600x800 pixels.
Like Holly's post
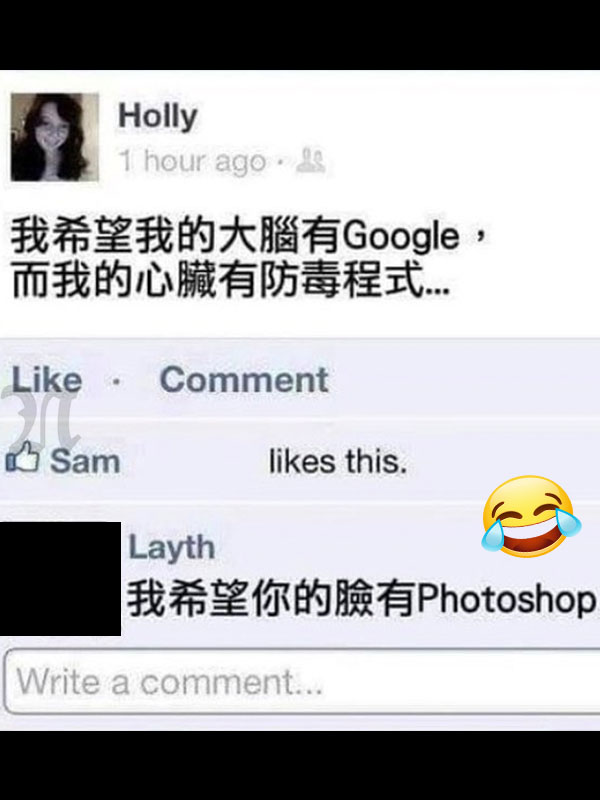46,380
